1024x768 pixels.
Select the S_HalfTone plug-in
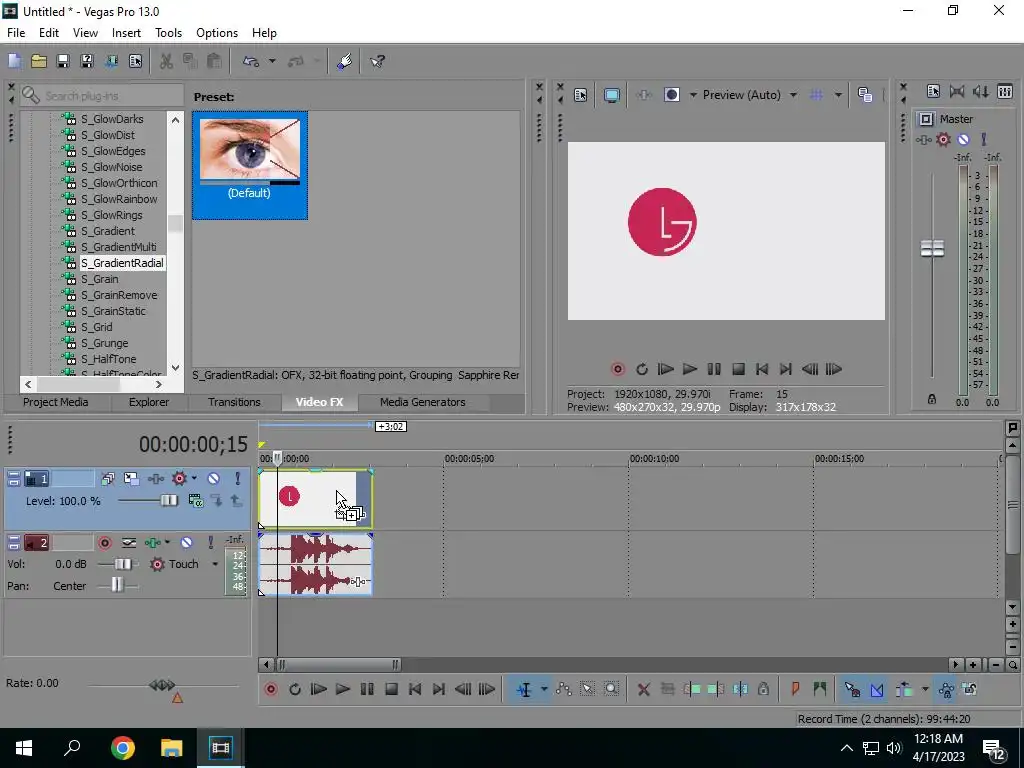pos(108,359)
